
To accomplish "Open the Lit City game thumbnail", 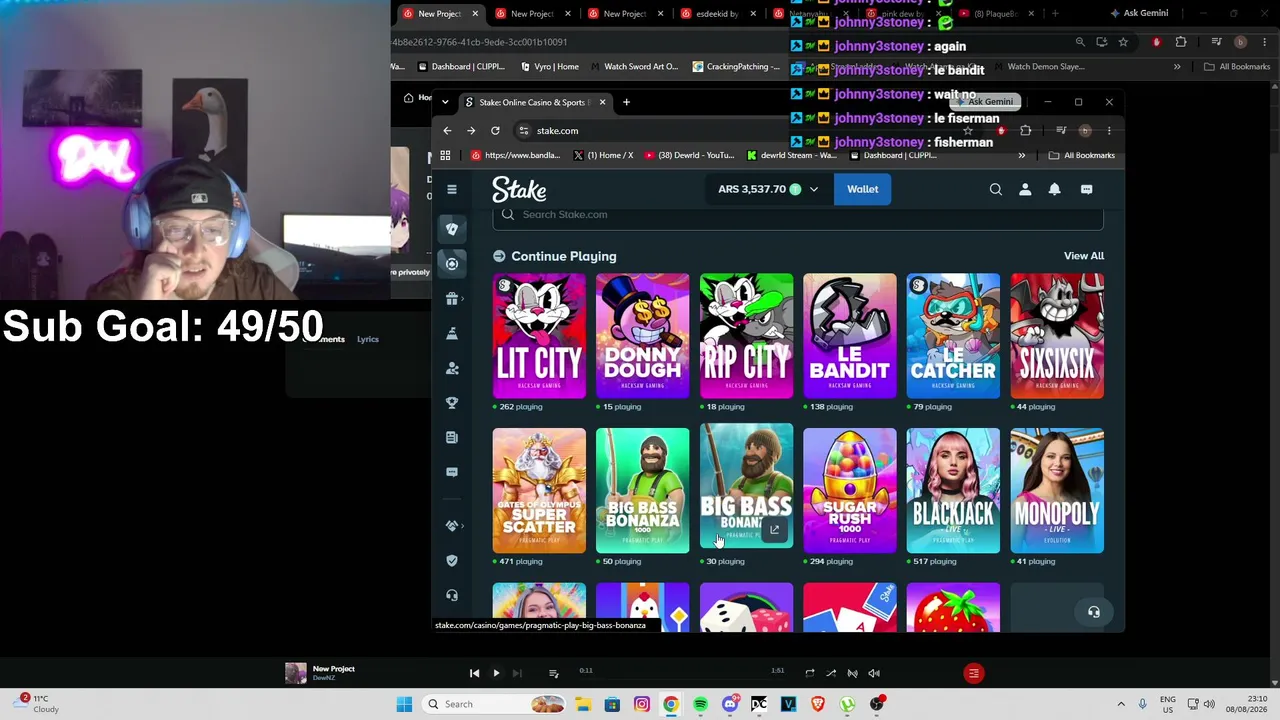I will 539,336.
